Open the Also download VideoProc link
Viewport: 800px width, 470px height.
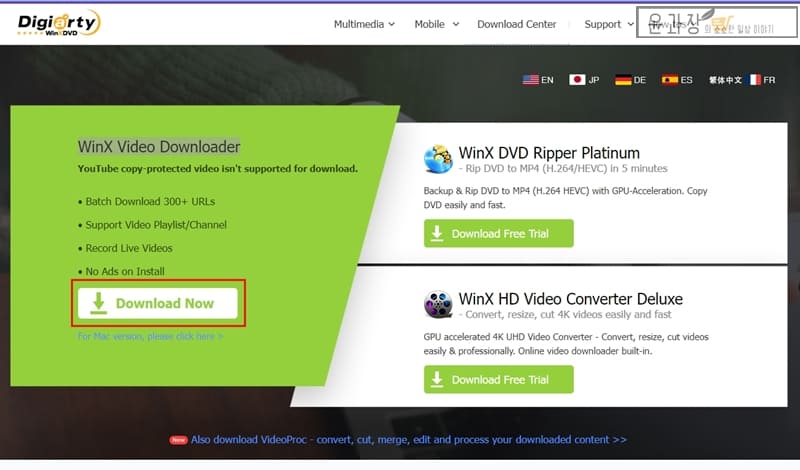pos(408,439)
